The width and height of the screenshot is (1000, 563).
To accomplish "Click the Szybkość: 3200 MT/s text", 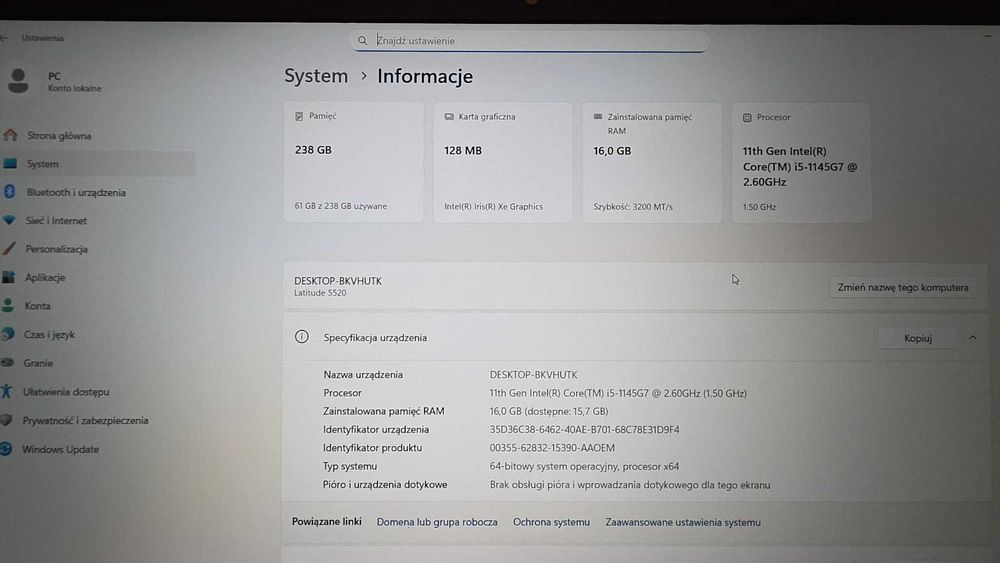I will [633, 207].
